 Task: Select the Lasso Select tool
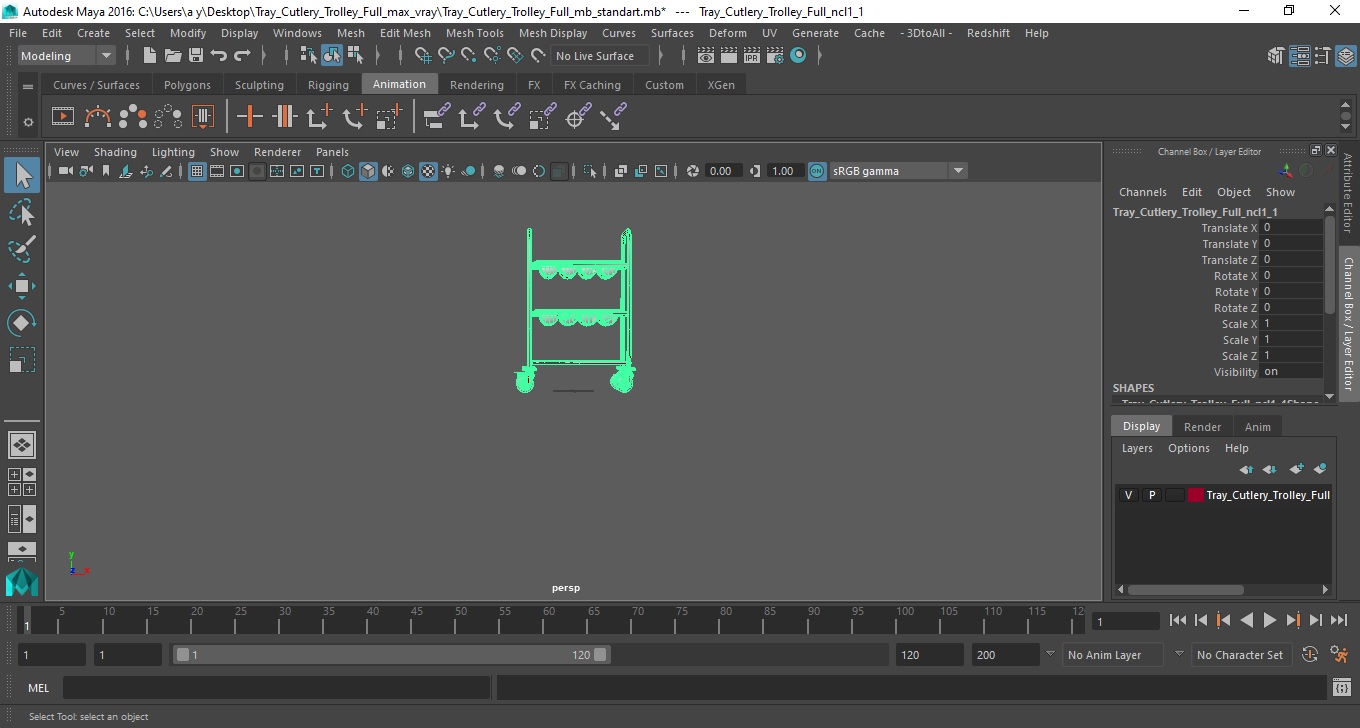(x=22, y=213)
